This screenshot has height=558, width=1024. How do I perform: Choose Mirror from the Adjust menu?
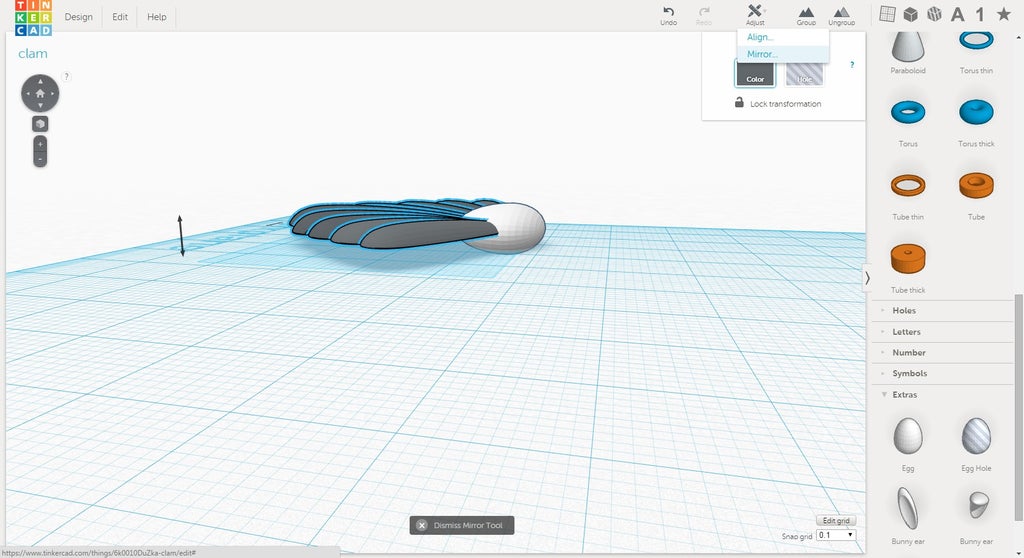coord(783,54)
